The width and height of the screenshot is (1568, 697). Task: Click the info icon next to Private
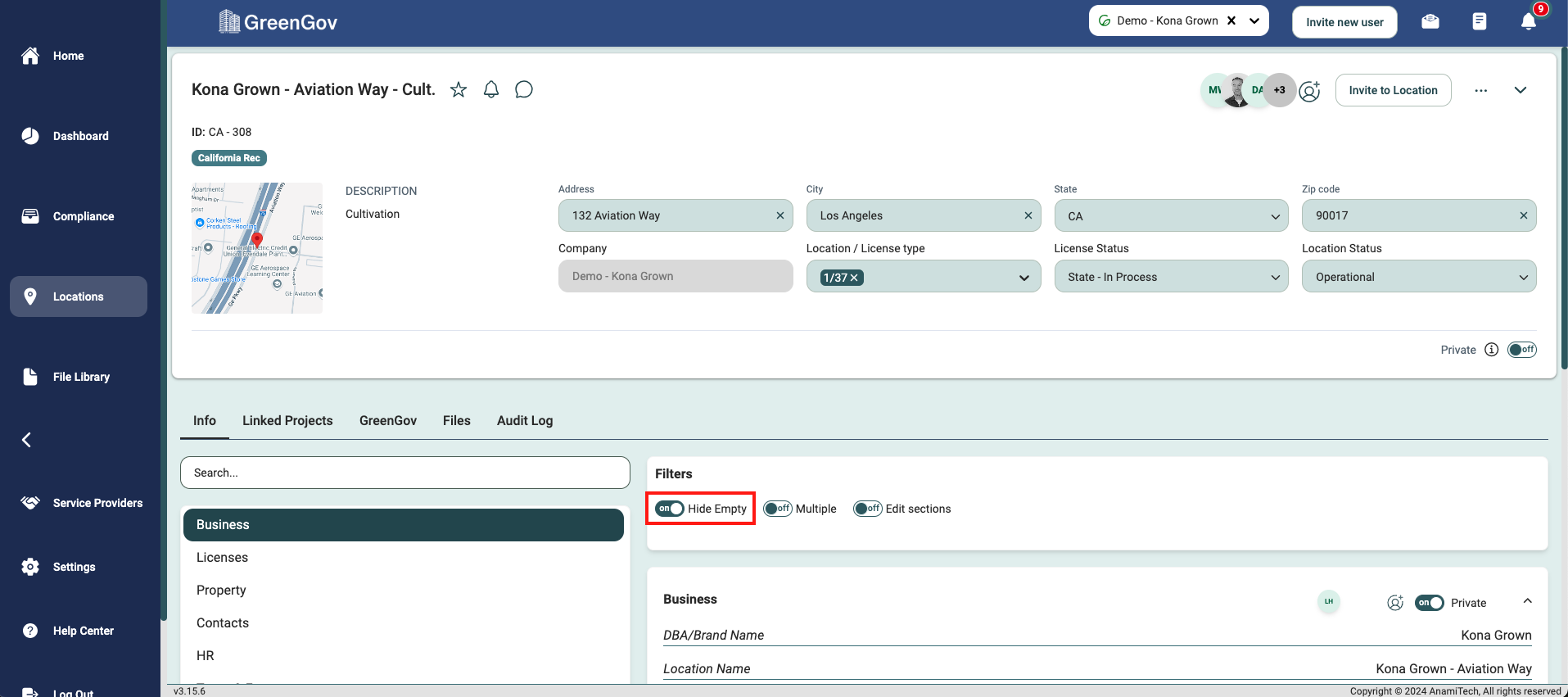1492,350
